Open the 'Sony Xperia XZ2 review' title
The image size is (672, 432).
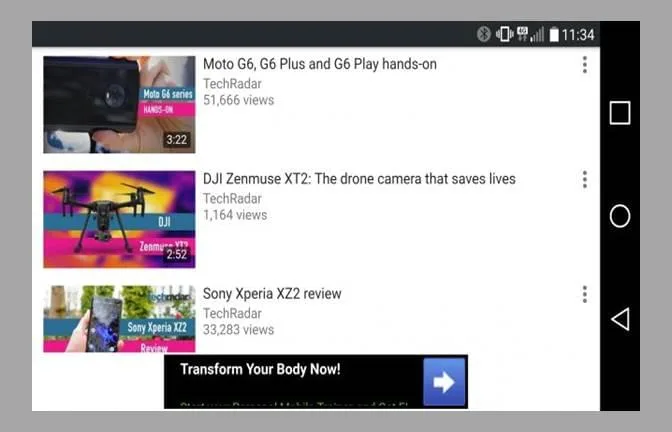[x=272, y=294]
